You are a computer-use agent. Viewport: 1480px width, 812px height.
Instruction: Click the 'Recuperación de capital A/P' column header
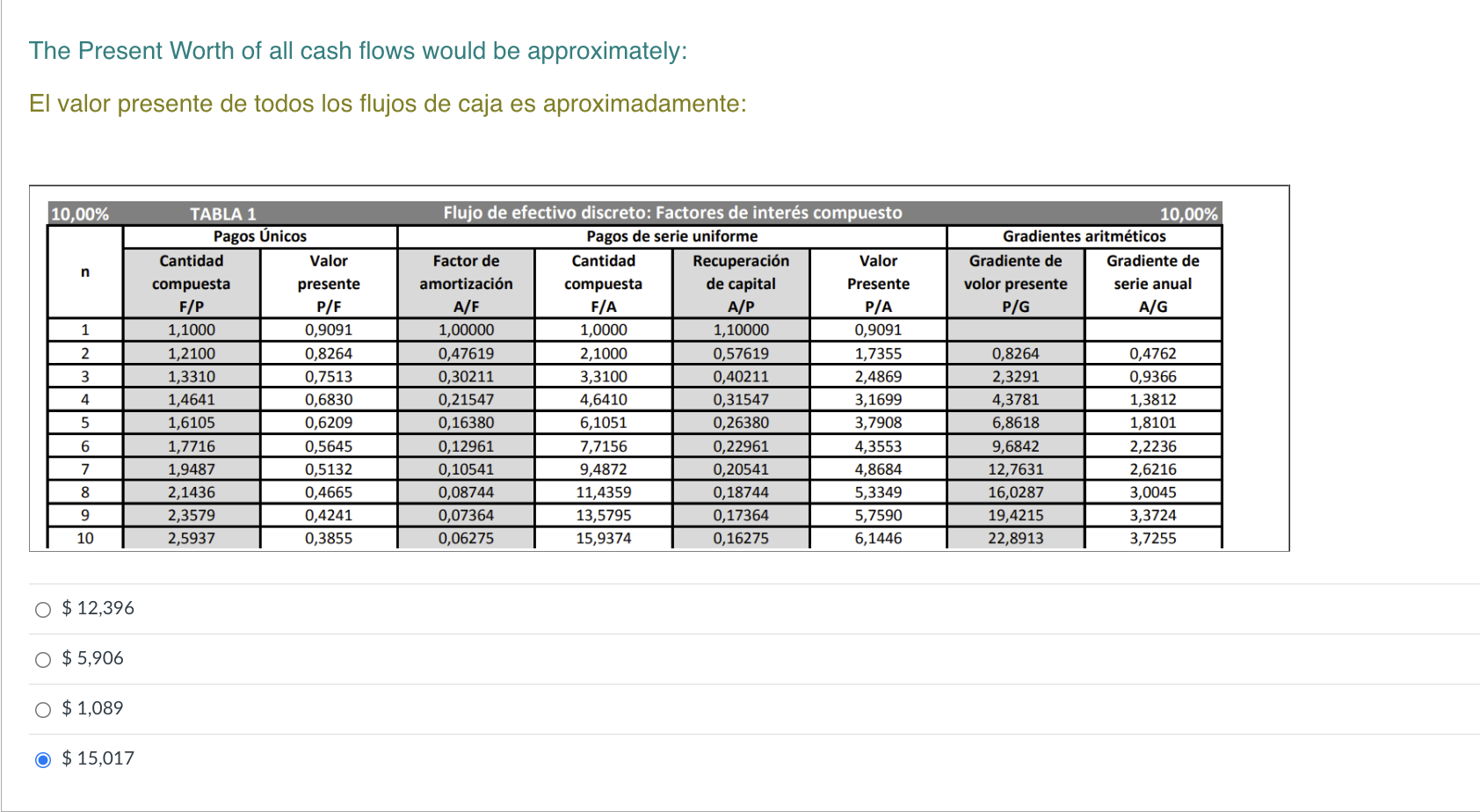click(x=741, y=284)
